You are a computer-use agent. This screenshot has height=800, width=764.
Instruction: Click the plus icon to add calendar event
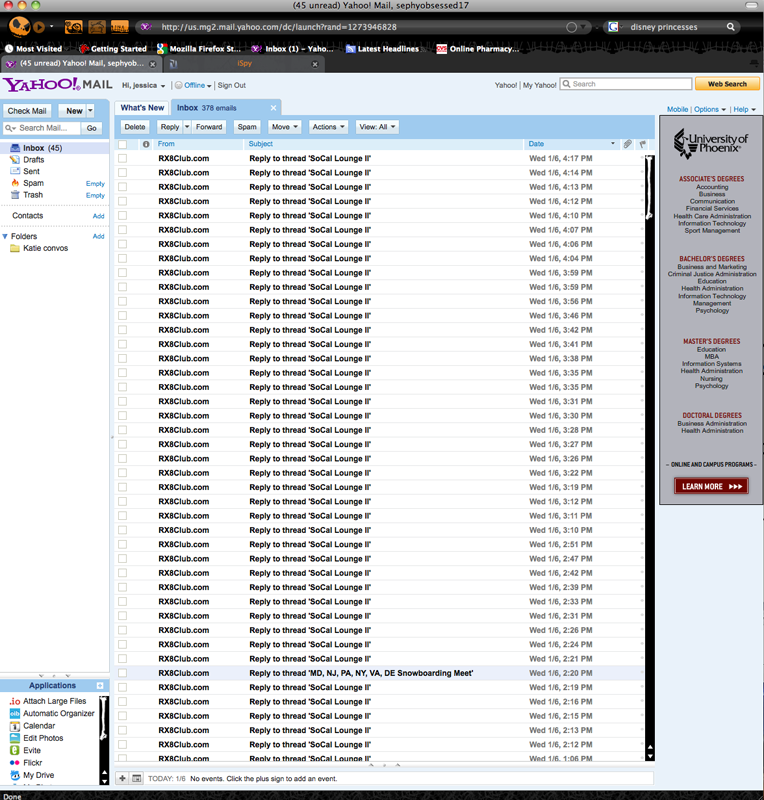coord(122,779)
